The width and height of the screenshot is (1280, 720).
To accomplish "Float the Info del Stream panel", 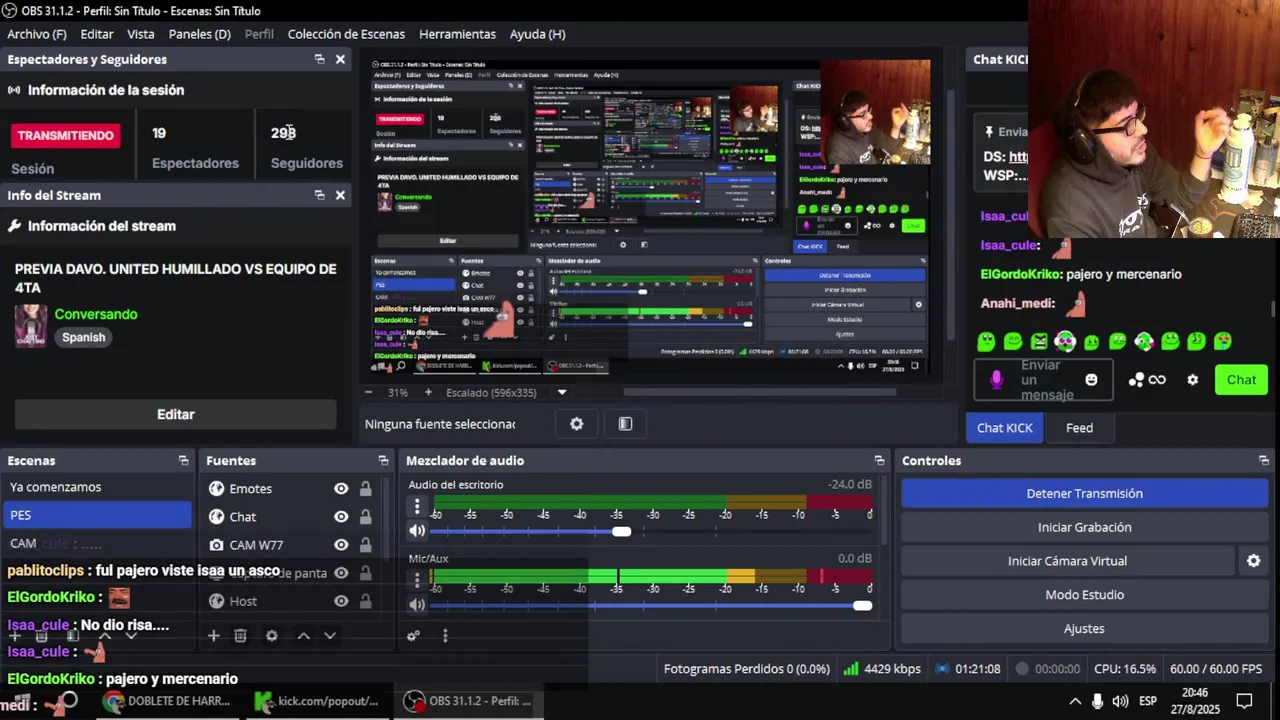I will 319,195.
